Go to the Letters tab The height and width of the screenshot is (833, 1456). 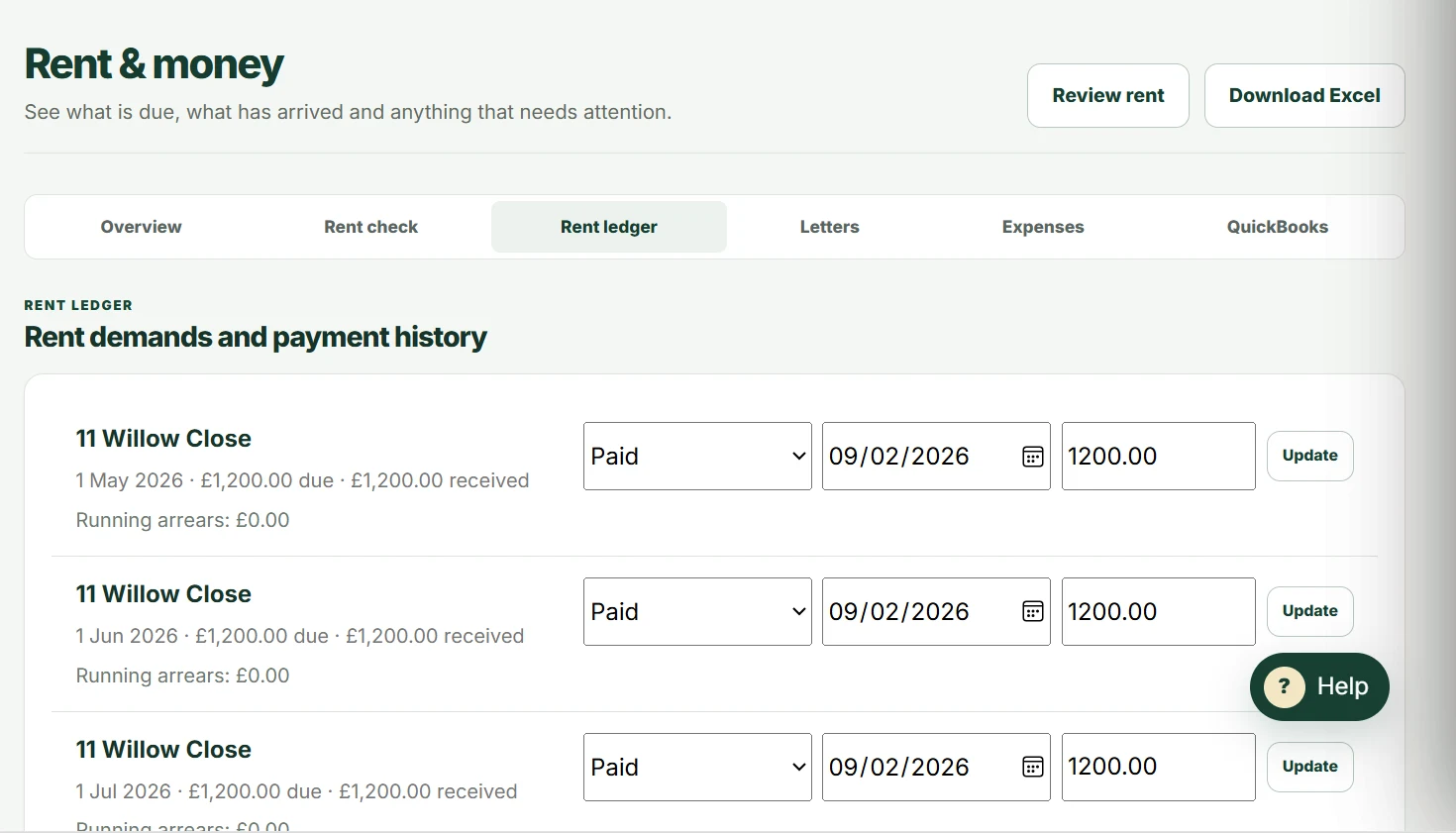(x=829, y=227)
